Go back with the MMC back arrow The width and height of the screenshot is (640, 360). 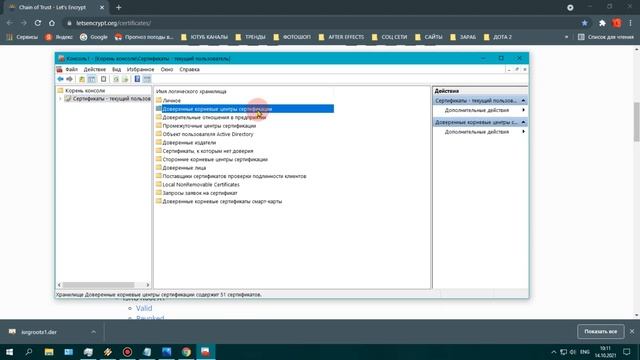click(60, 79)
